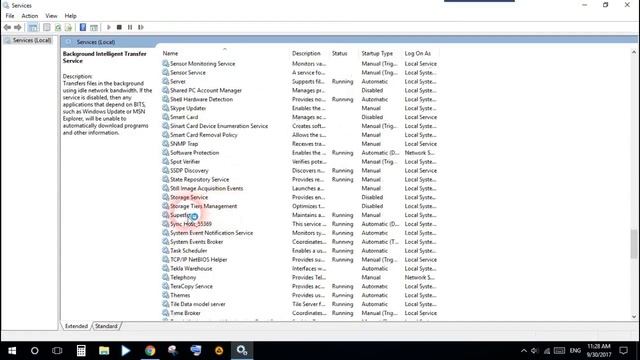The image size is (640, 360).
Task: Open Google Chrome from the taskbar
Action: [150, 351]
